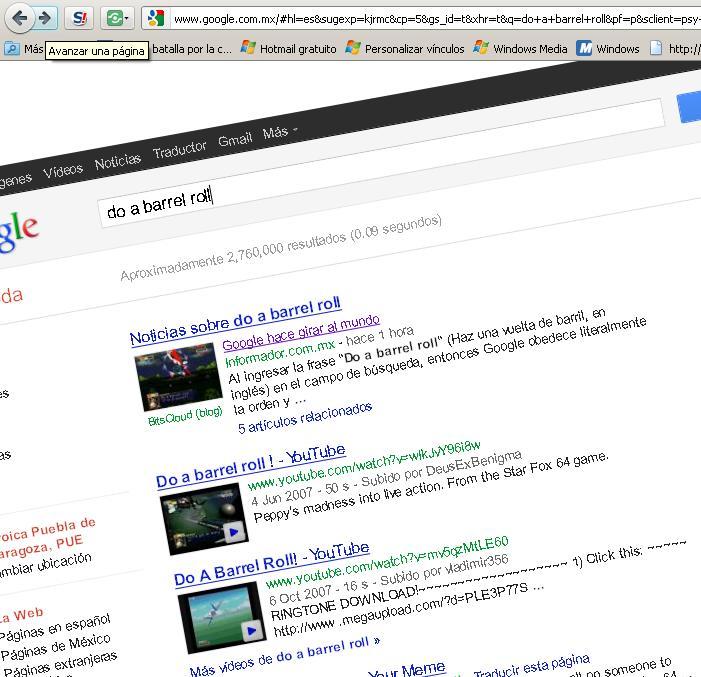Click the blue search button
This screenshot has height=677, width=701.
click(x=690, y=106)
